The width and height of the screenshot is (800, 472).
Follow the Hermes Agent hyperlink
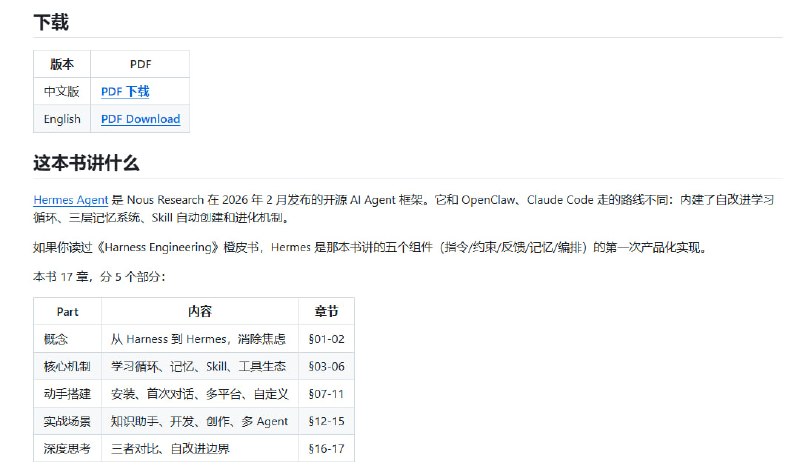[70, 200]
